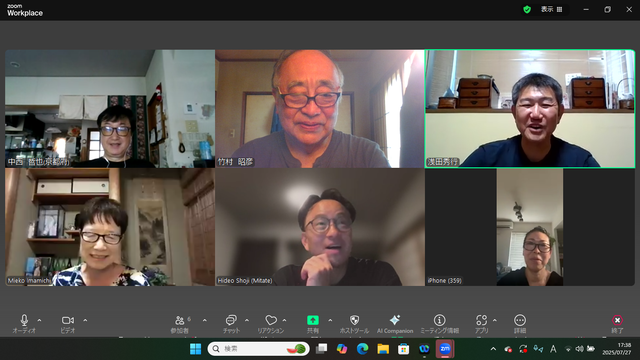
Task: Expand the apps options caret
Action: [x=494, y=320]
